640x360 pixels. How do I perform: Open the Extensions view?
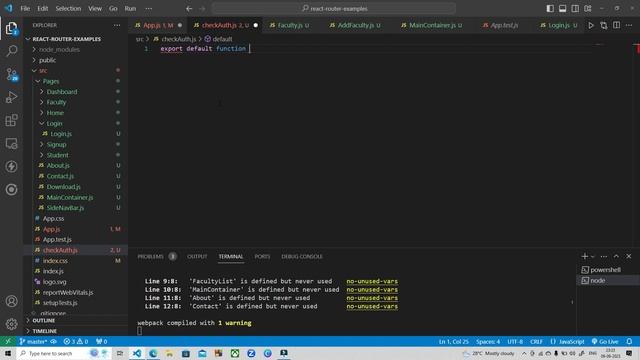[11, 120]
